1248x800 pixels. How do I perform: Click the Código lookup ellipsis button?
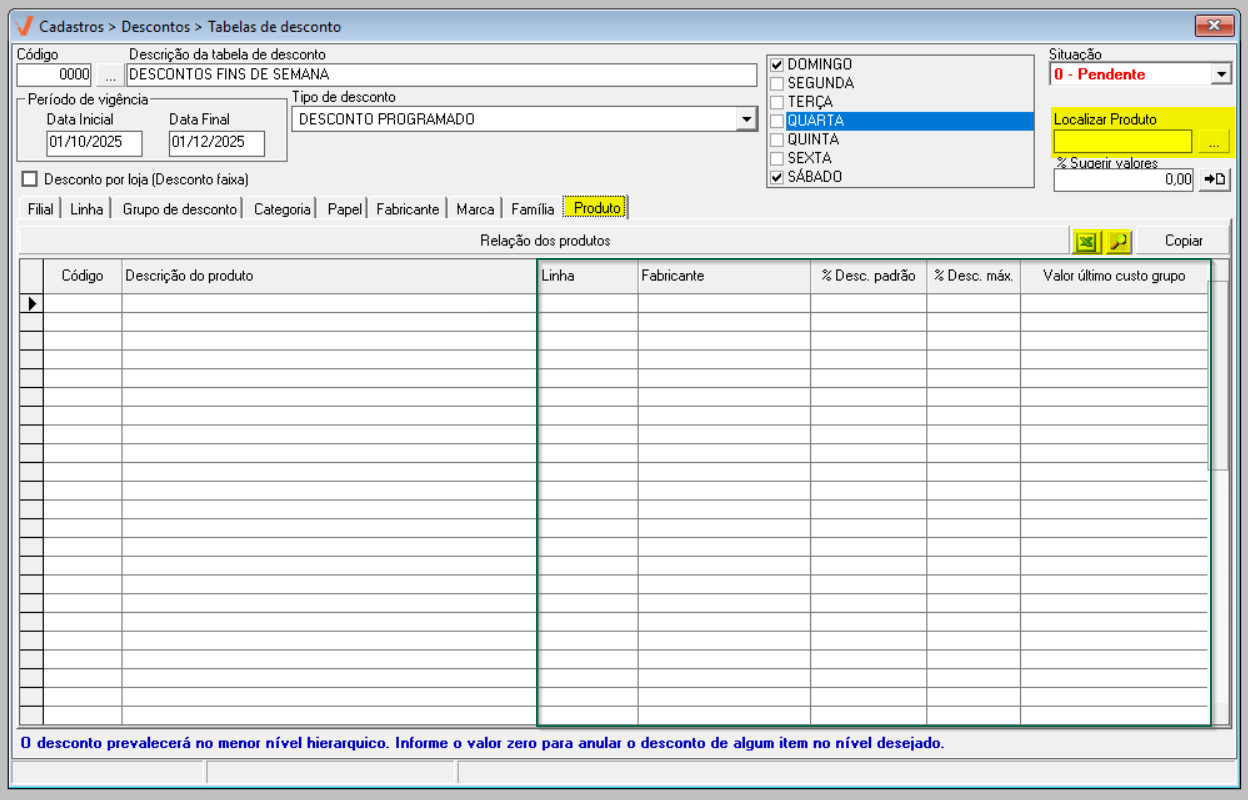click(x=110, y=75)
